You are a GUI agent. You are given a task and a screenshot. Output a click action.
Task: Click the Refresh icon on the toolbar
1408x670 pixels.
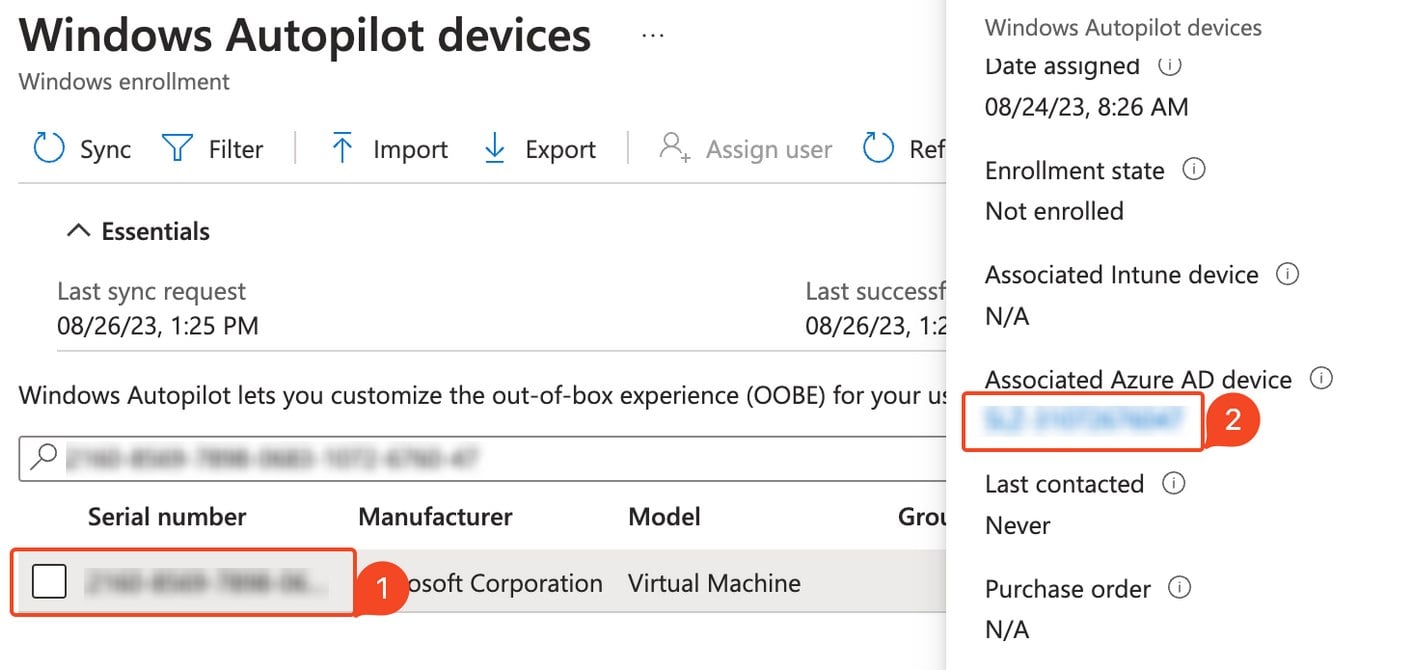[x=877, y=148]
